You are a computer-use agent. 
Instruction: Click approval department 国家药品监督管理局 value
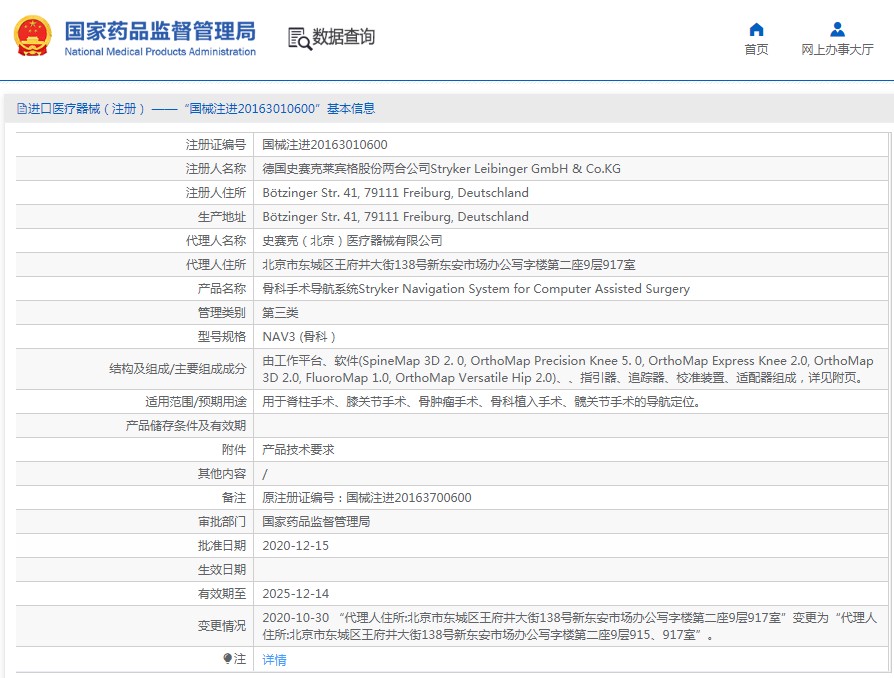click(316, 522)
